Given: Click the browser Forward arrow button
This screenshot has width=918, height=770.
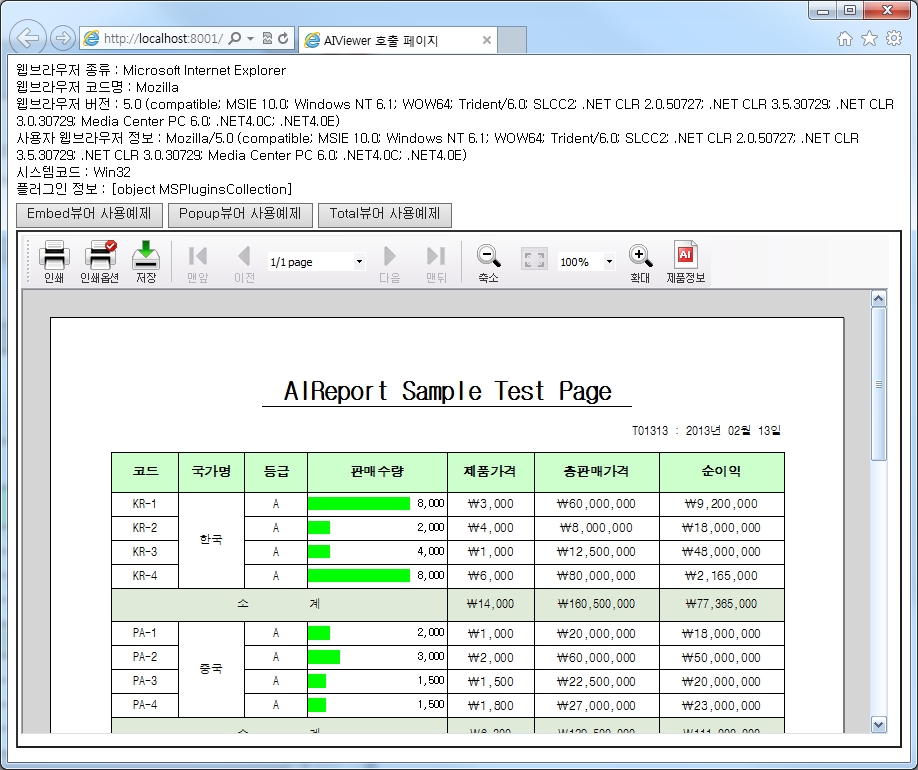Looking at the screenshot, I should coord(62,38).
